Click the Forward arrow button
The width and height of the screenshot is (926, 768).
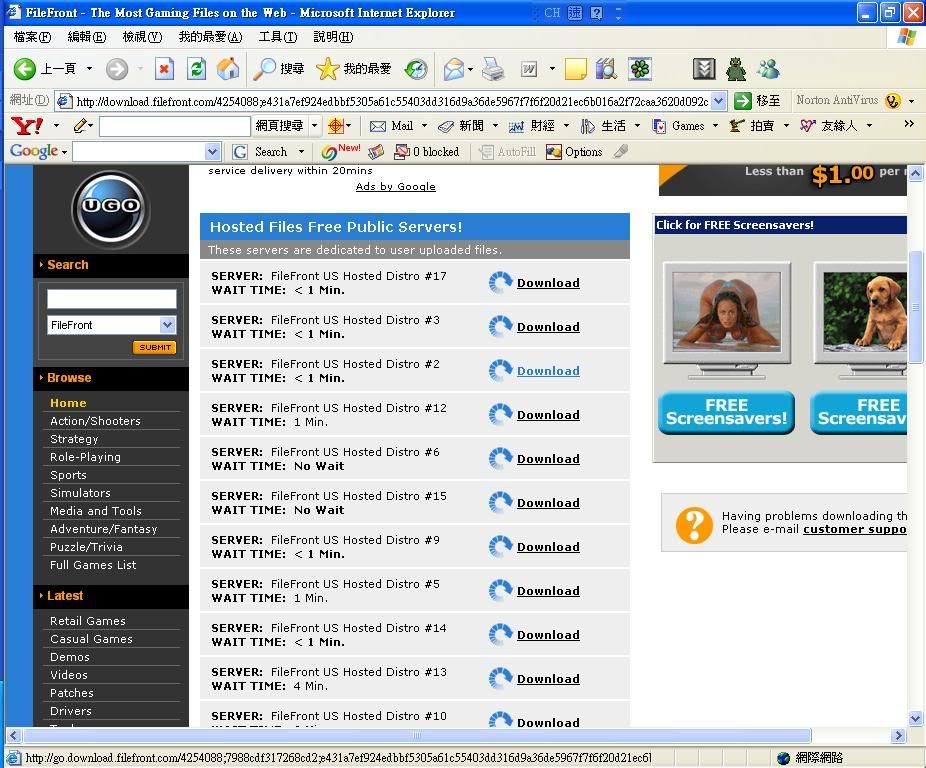pyautogui.click(x=116, y=69)
